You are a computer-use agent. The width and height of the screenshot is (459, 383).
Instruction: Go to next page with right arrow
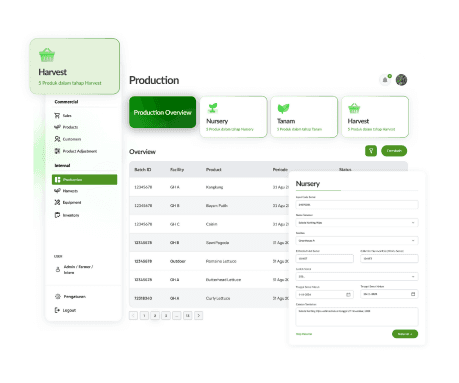click(x=199, y=315)
